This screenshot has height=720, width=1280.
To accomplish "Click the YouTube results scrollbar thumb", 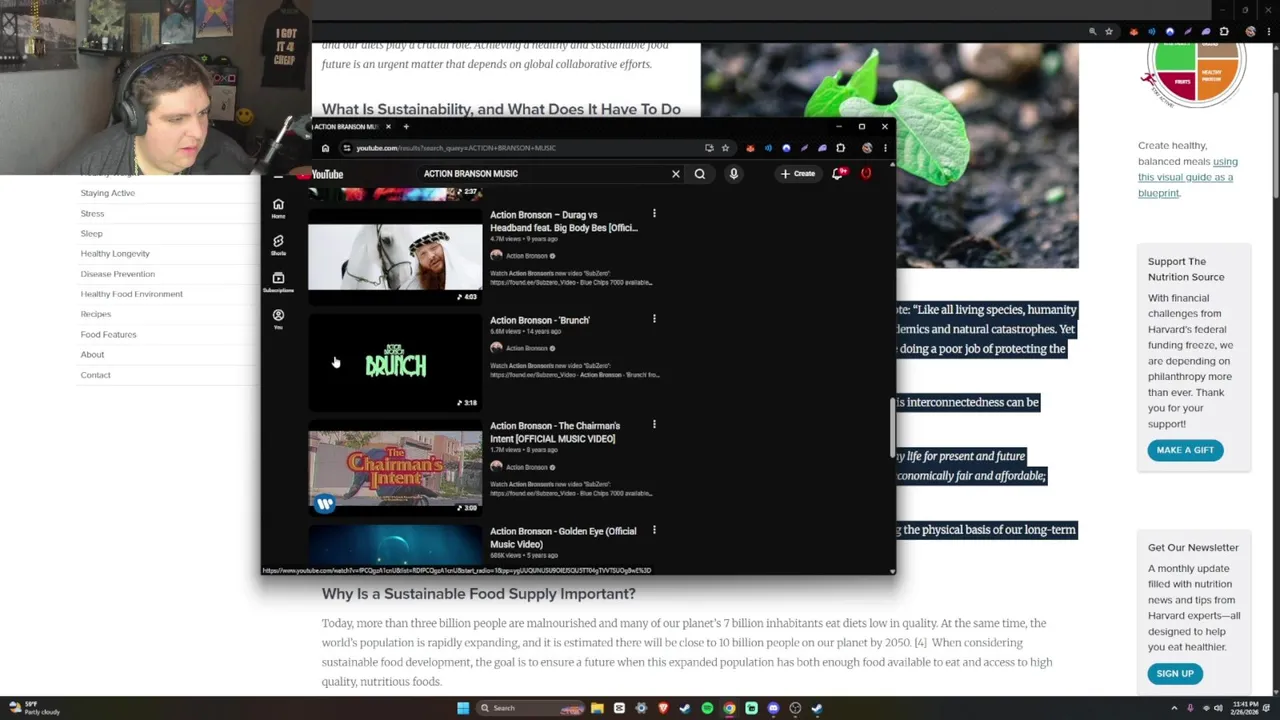I will [892, 428].
